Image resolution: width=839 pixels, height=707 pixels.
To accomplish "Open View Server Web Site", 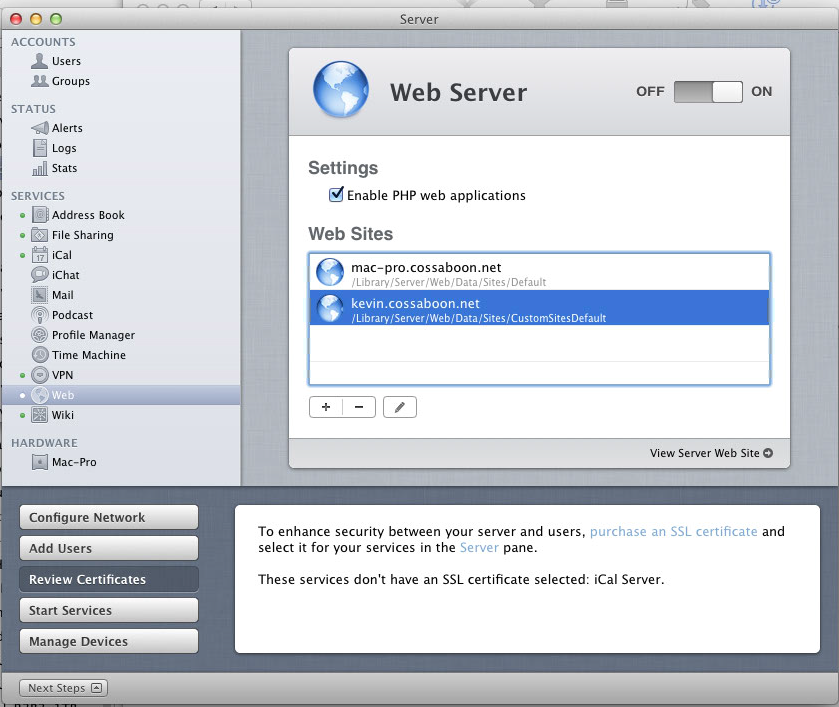I will click(712, 452).
